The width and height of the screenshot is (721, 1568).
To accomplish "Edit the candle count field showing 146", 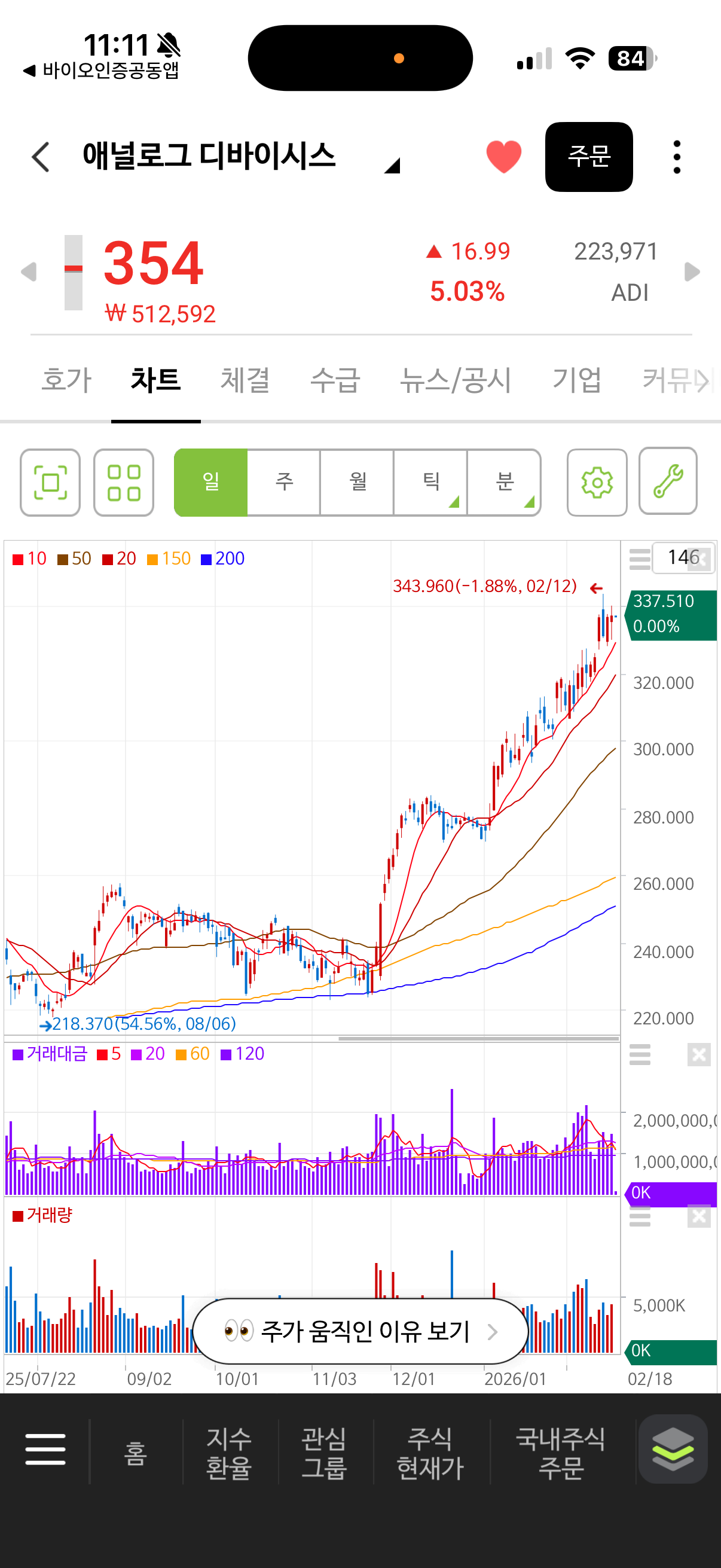I will pyautogui.click(x=683, y=557).
